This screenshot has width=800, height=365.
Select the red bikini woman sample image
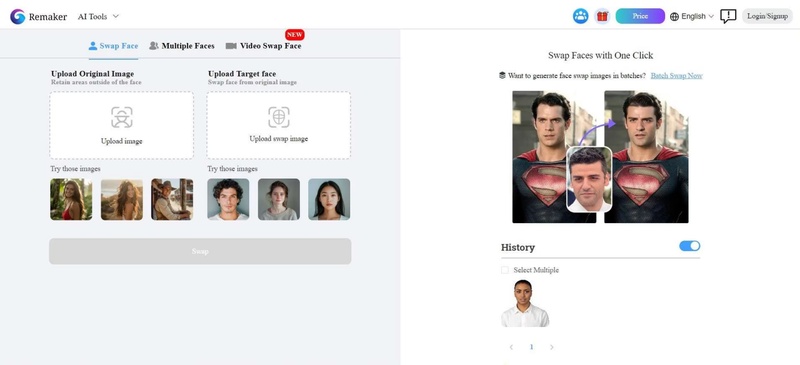point(71,199)
